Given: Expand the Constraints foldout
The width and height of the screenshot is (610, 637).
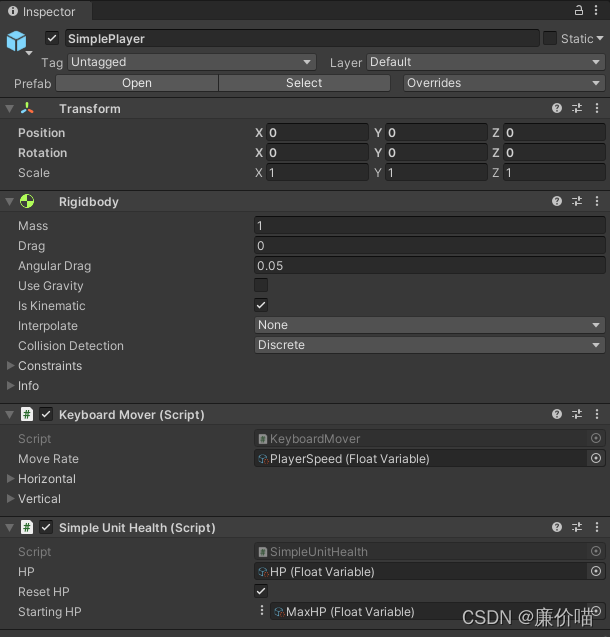Looking at the screenshot, I should coord(11,366).
